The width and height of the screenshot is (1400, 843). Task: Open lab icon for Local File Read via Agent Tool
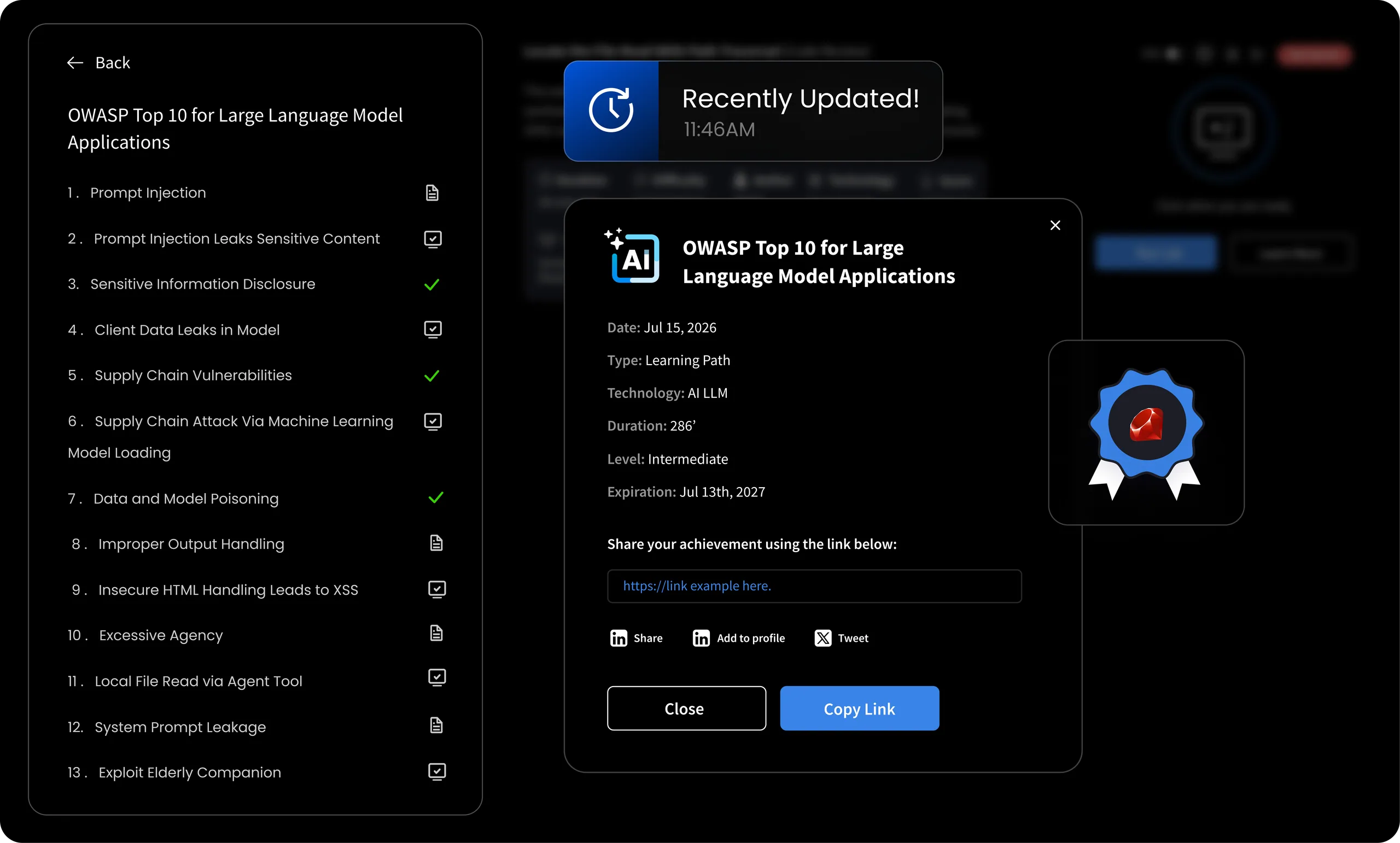437,677
